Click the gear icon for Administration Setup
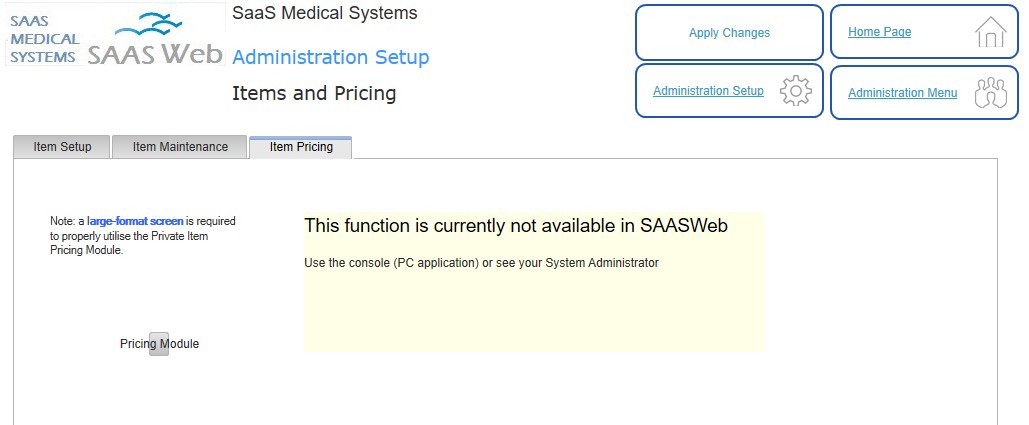The height and width of the screenshot is (425, 1029). point(795,91)
